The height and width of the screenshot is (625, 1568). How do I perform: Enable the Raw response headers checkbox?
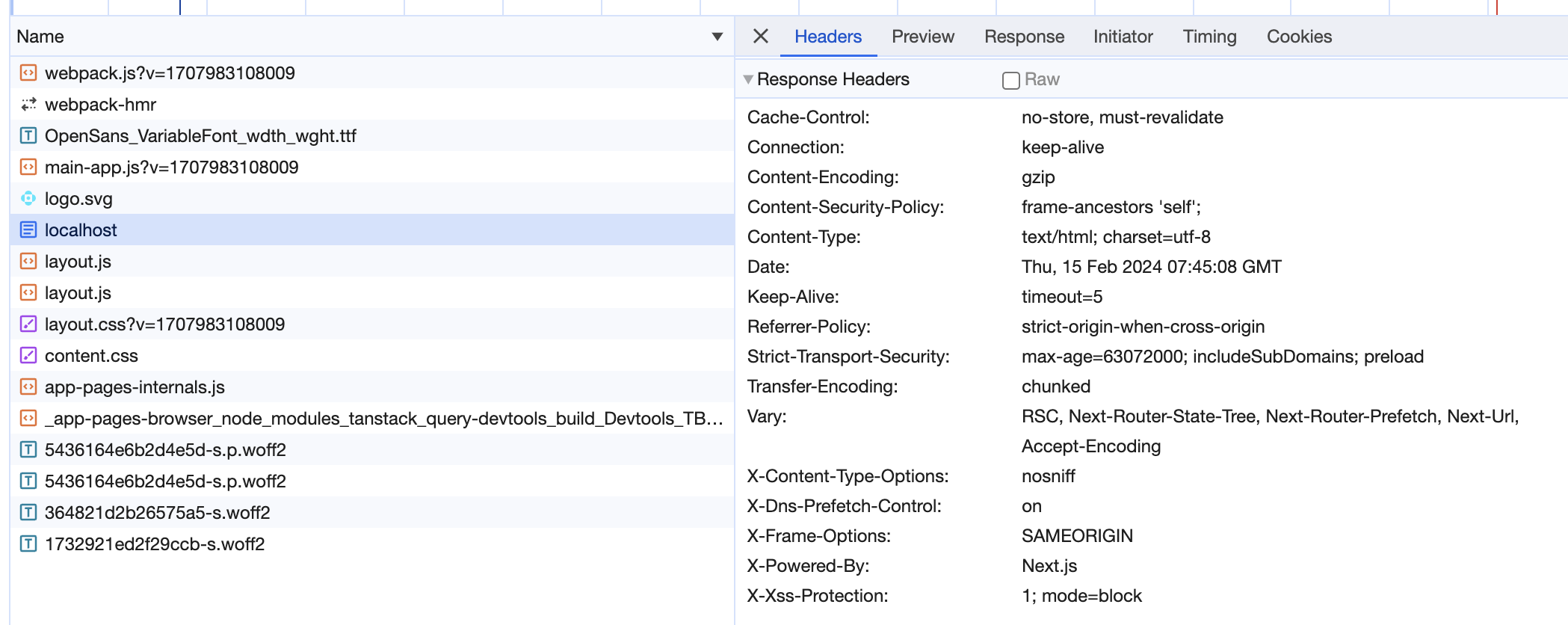click(1011, 80)
